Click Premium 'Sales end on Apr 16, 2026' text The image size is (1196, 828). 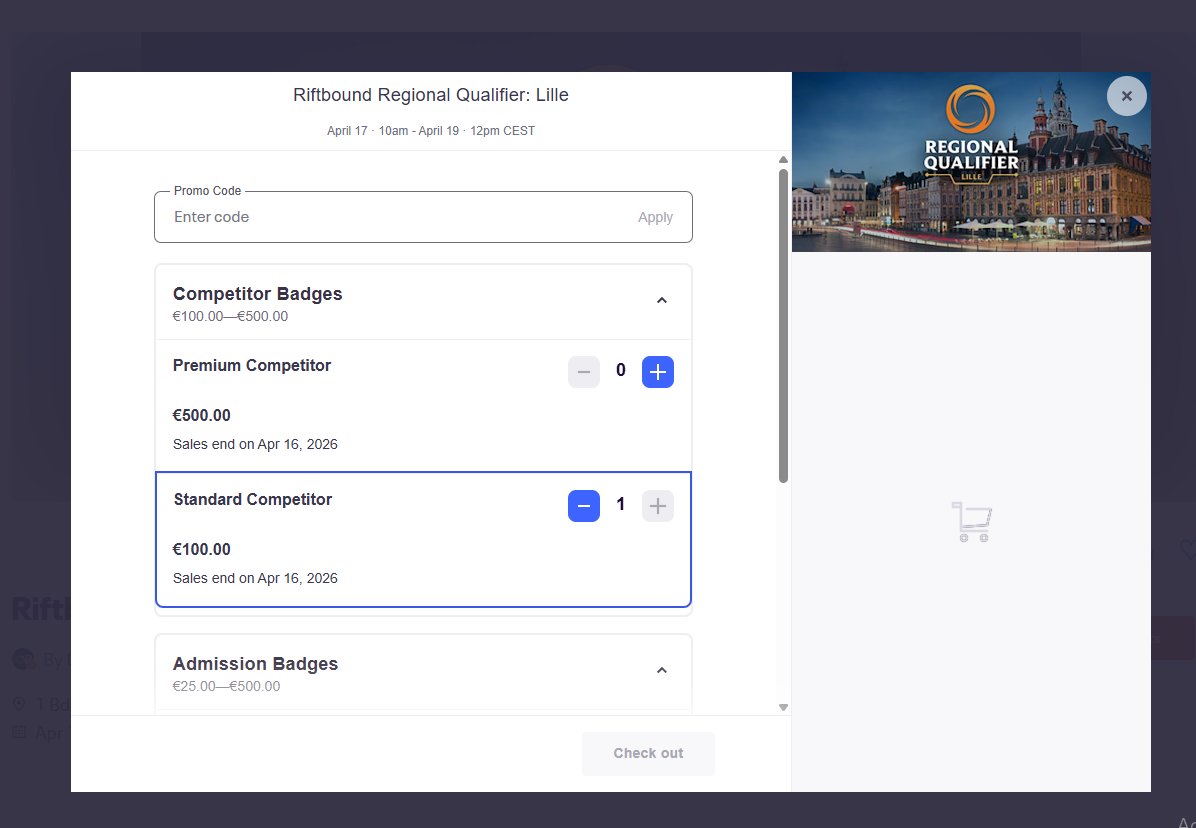pyautogui.click(x=255, y=444)
